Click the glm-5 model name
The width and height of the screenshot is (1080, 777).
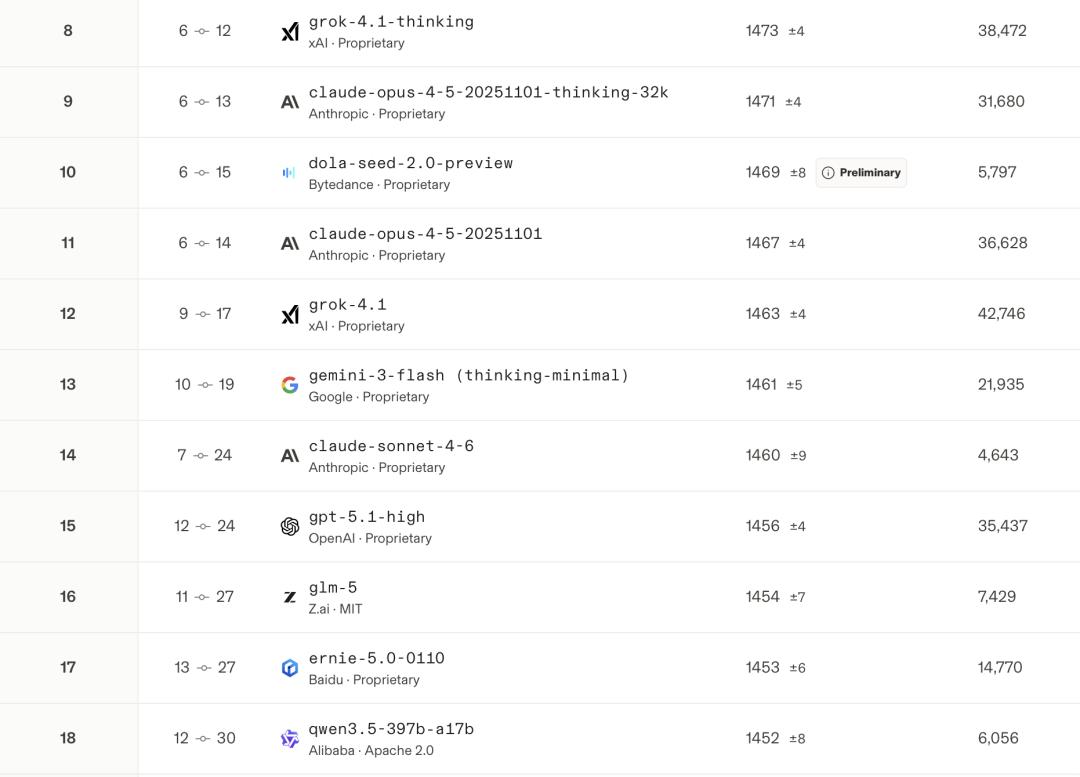point(333,588)
